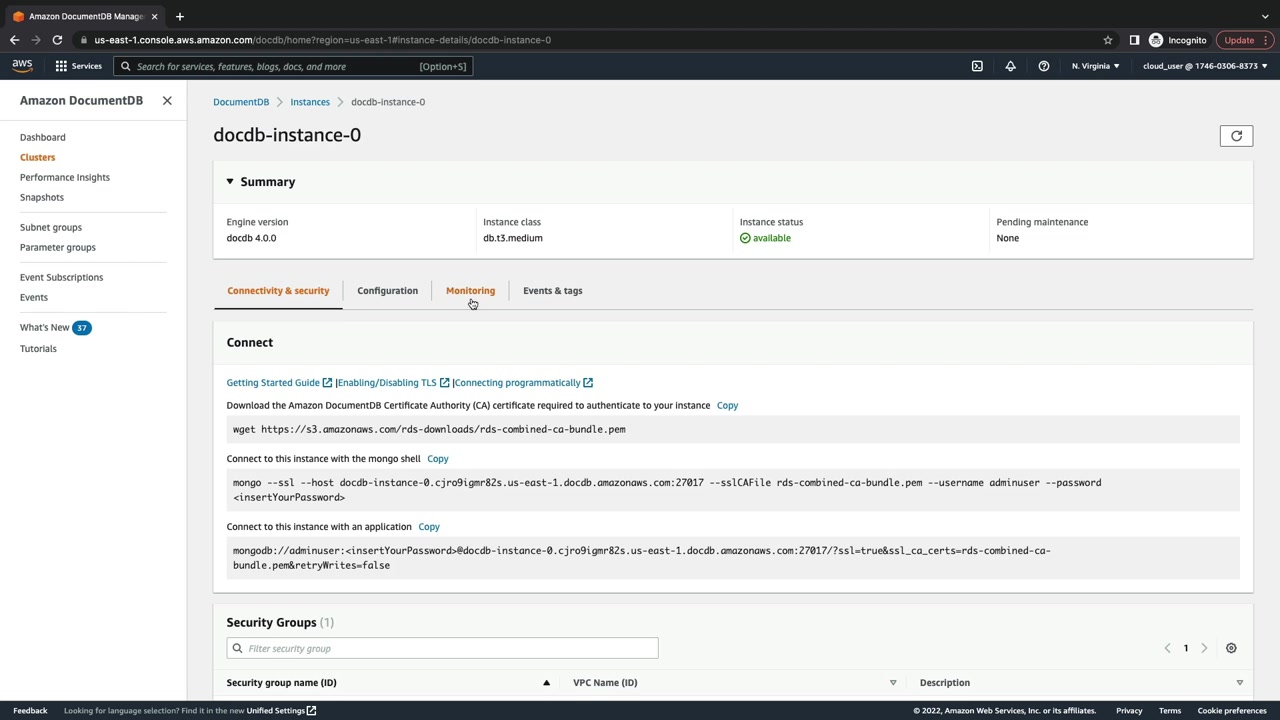
Task: Go to previous security groups page
Action: coord(1167,648)
